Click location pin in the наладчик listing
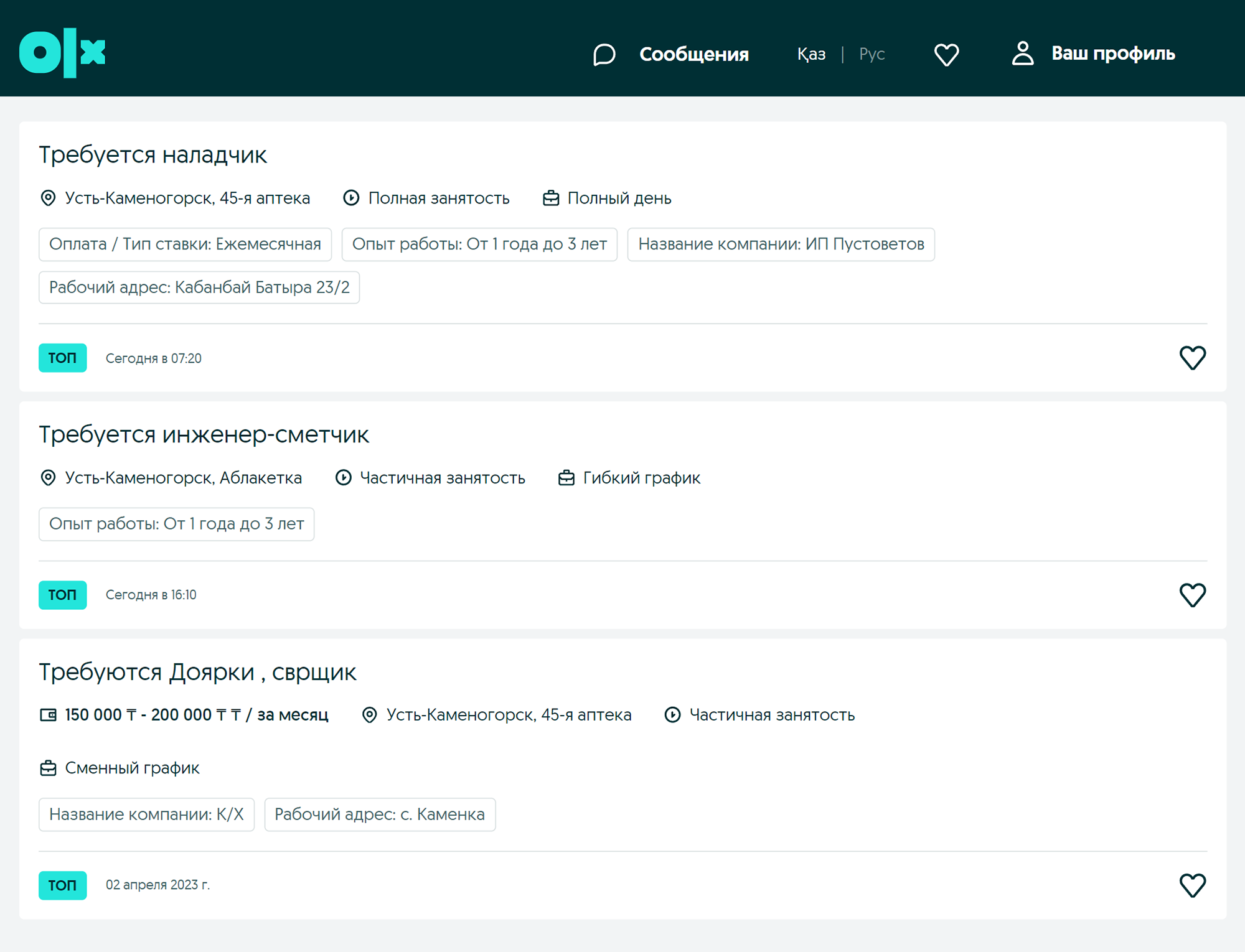The height and width of the screenshot is (952, 1245). 48,198
